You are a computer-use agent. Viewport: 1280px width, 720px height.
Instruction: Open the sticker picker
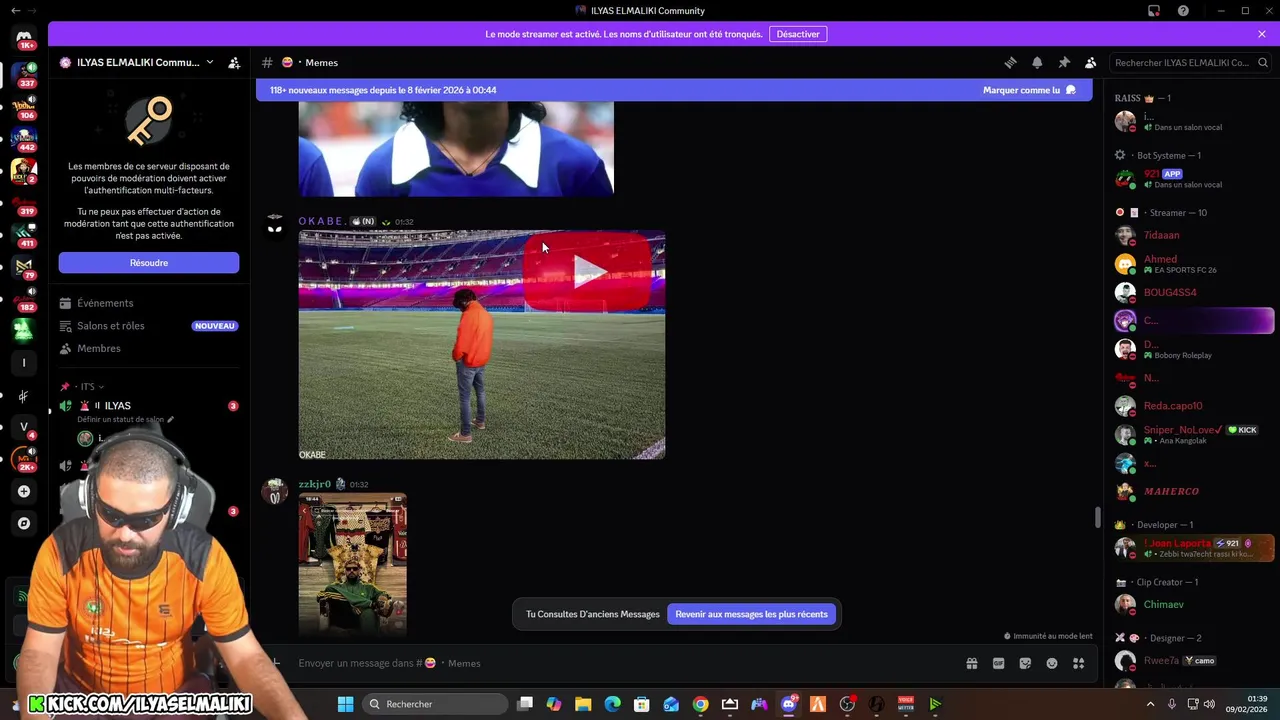[x=1025, y=663]
